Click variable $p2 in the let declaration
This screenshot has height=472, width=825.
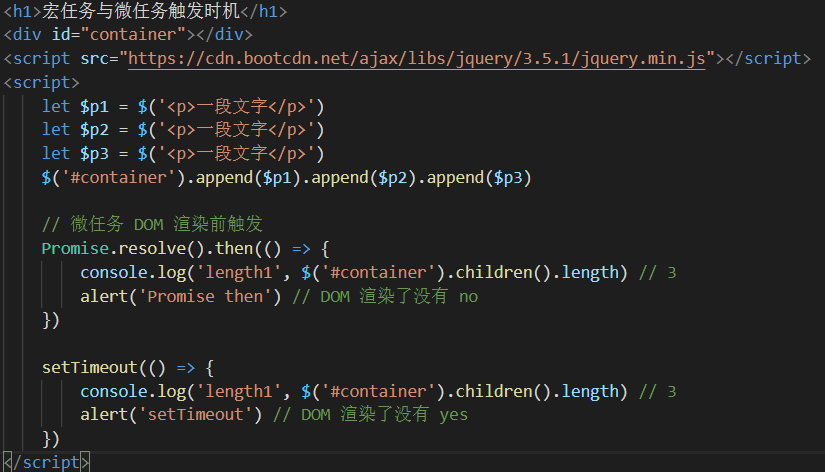coord(94,130)
